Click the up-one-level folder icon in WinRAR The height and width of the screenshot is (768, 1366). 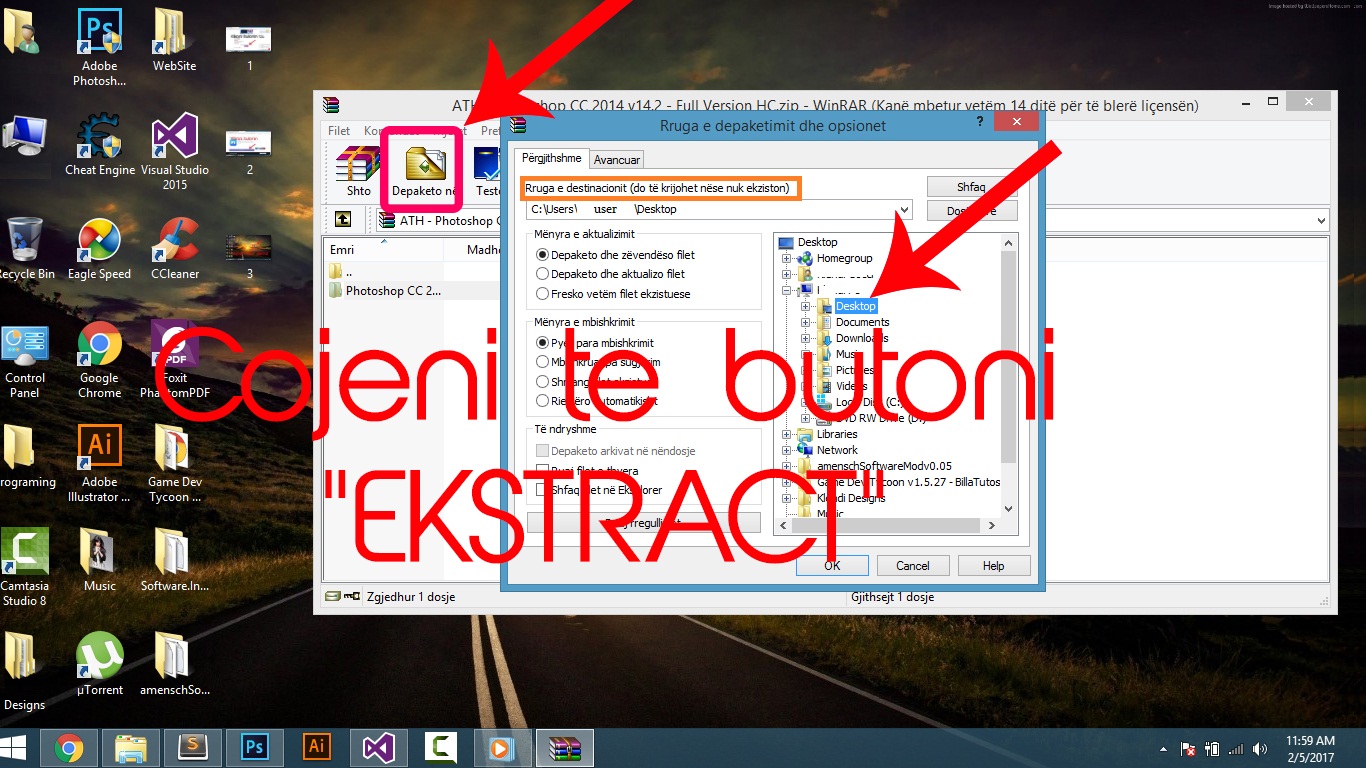pos(343,220)
